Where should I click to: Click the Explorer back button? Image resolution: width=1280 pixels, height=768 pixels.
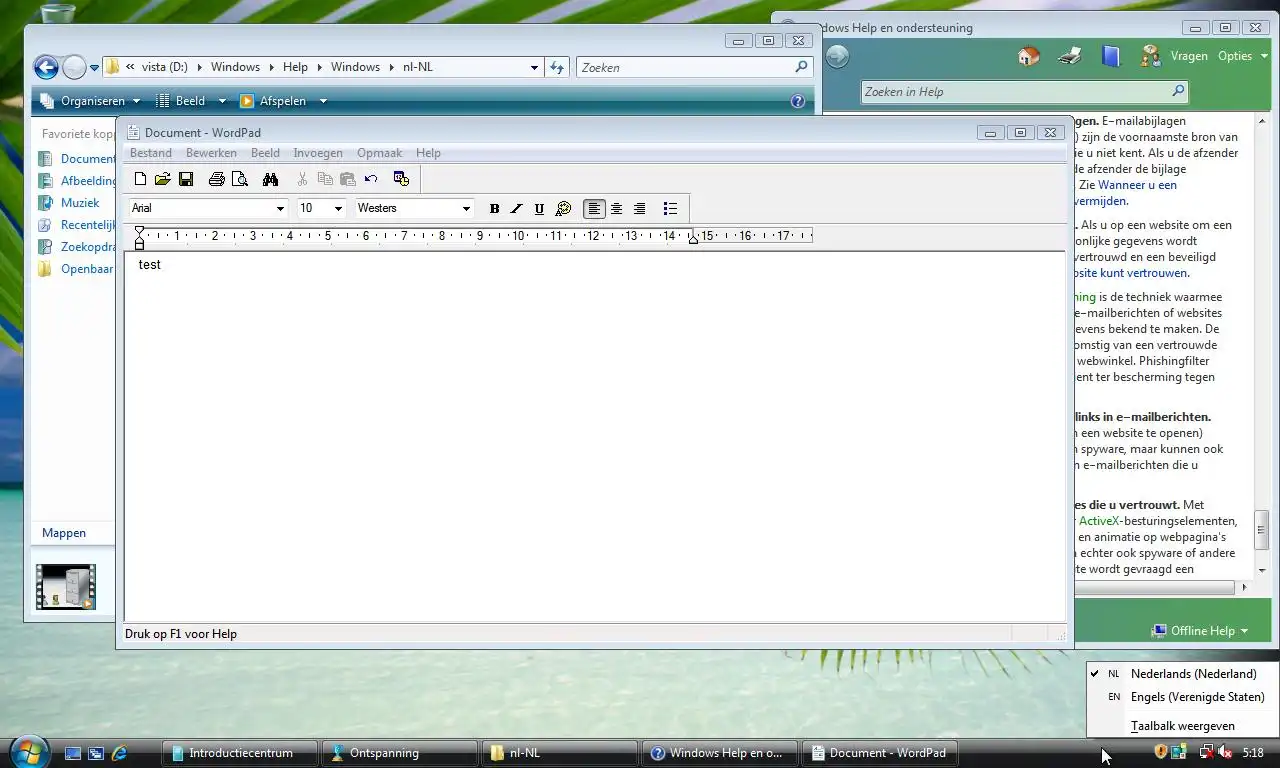[x=46, y=67]
